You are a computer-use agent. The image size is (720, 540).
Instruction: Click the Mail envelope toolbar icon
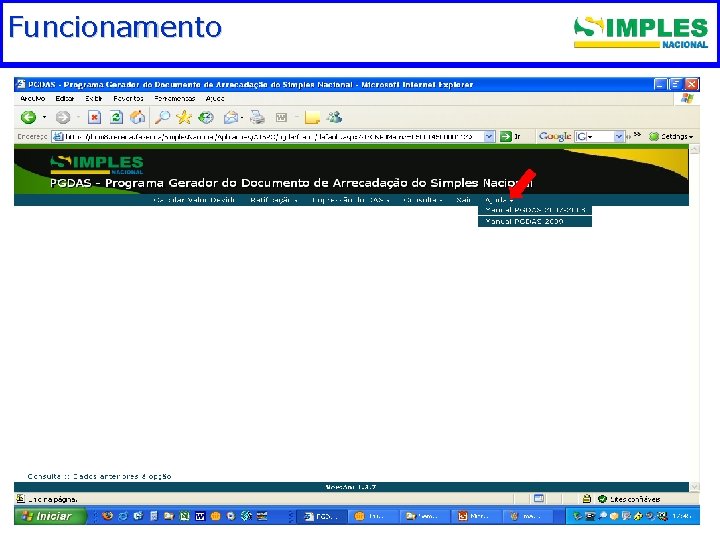click(231, 118)
